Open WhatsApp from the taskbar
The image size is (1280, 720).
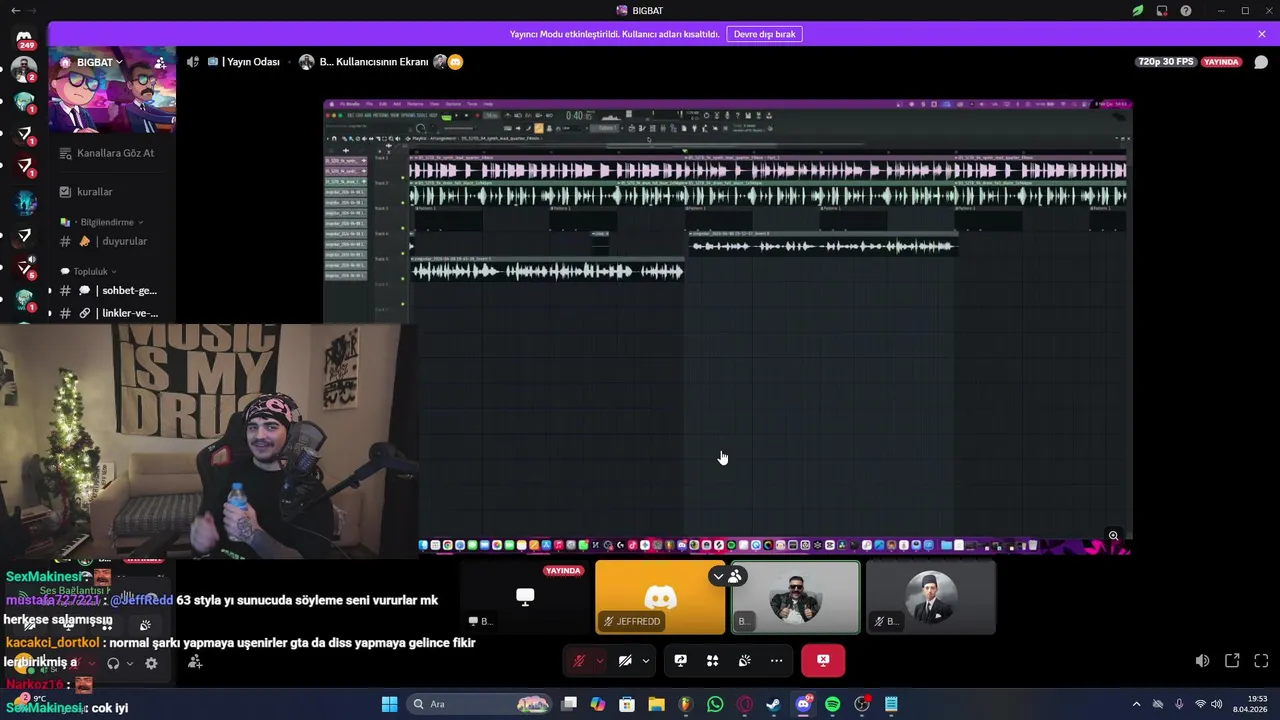click(715, 704)
